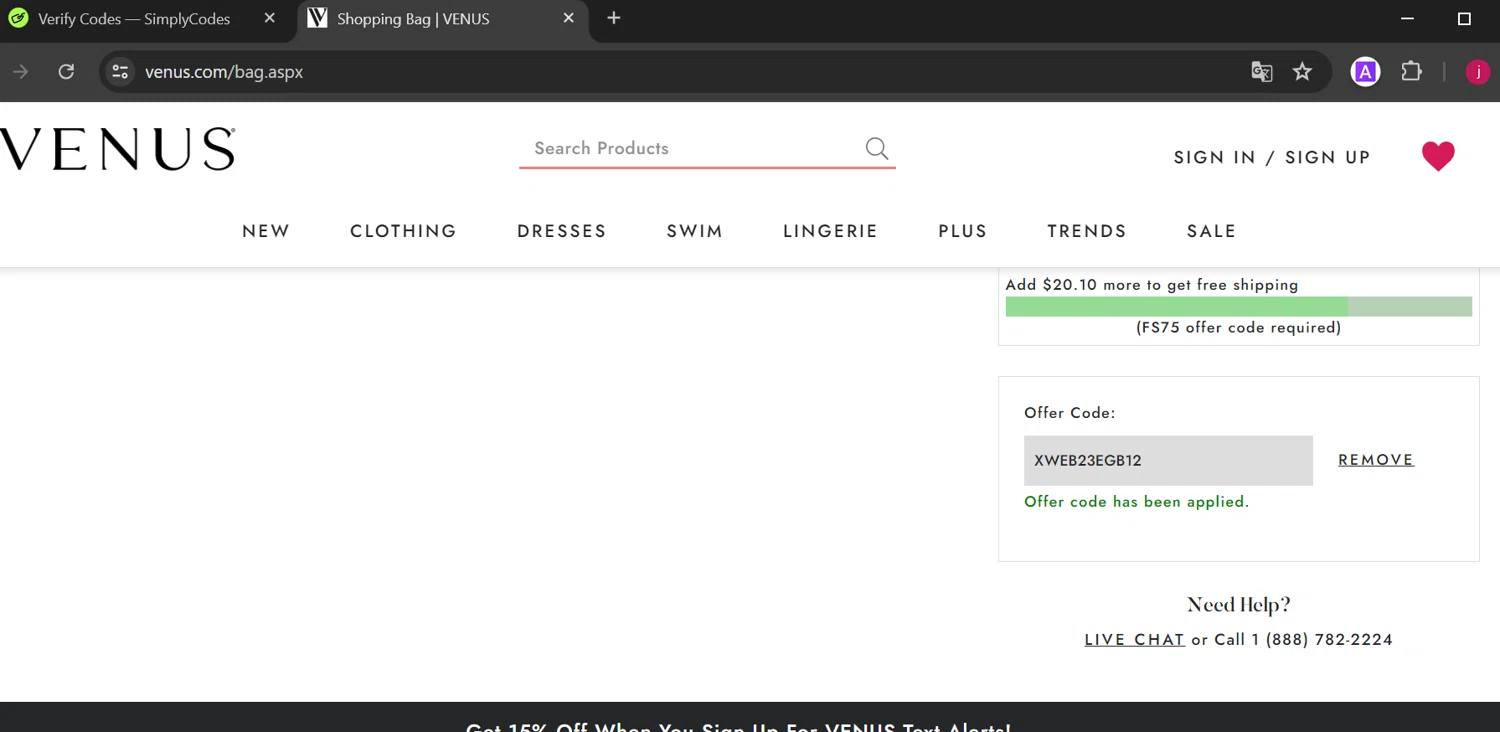Screen dimensions: 1500x732
Task: Click the 'Need Help?' heading
Action: (x=1239, y=605)
